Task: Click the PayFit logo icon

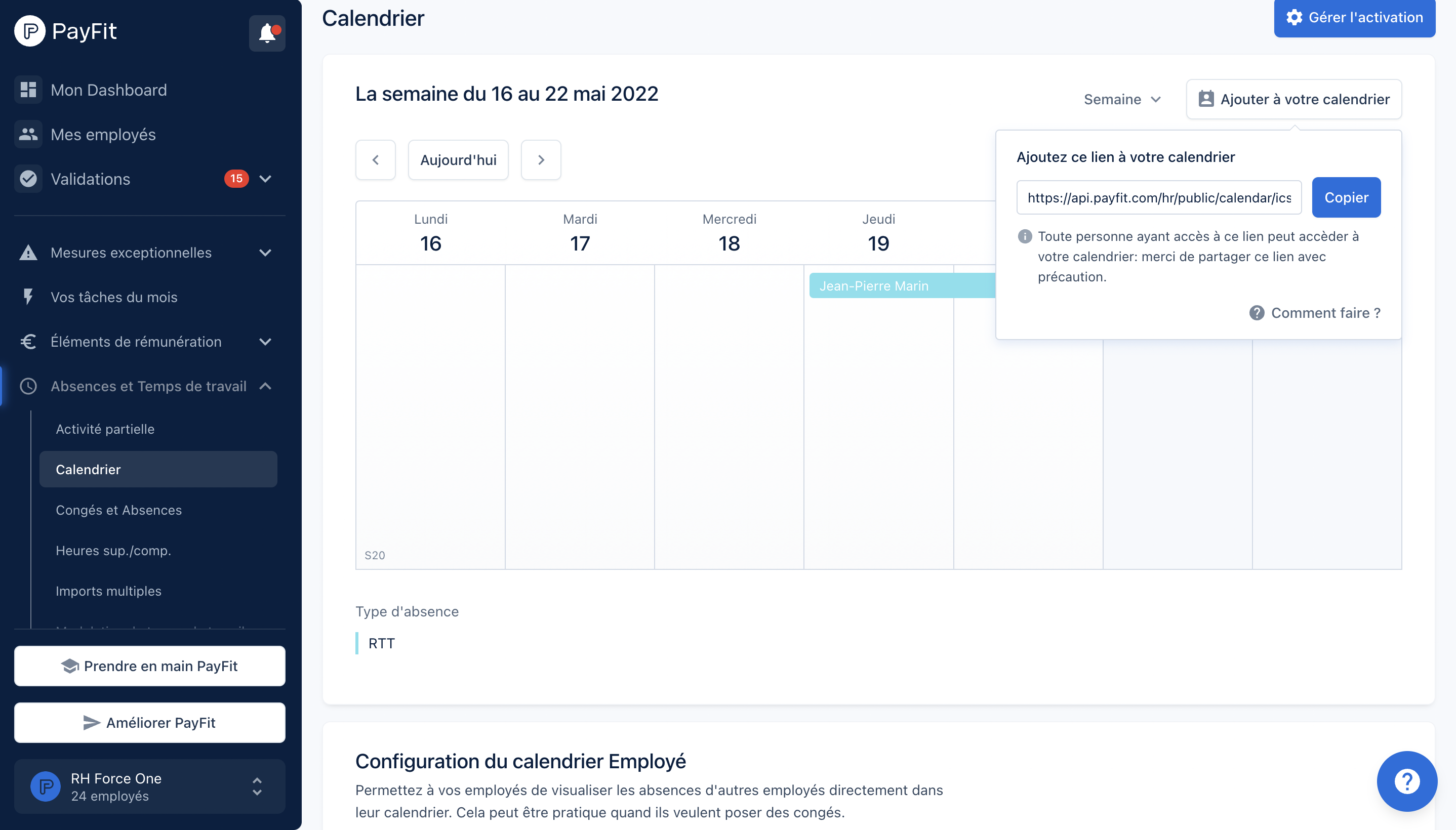Action: (30, 31)
